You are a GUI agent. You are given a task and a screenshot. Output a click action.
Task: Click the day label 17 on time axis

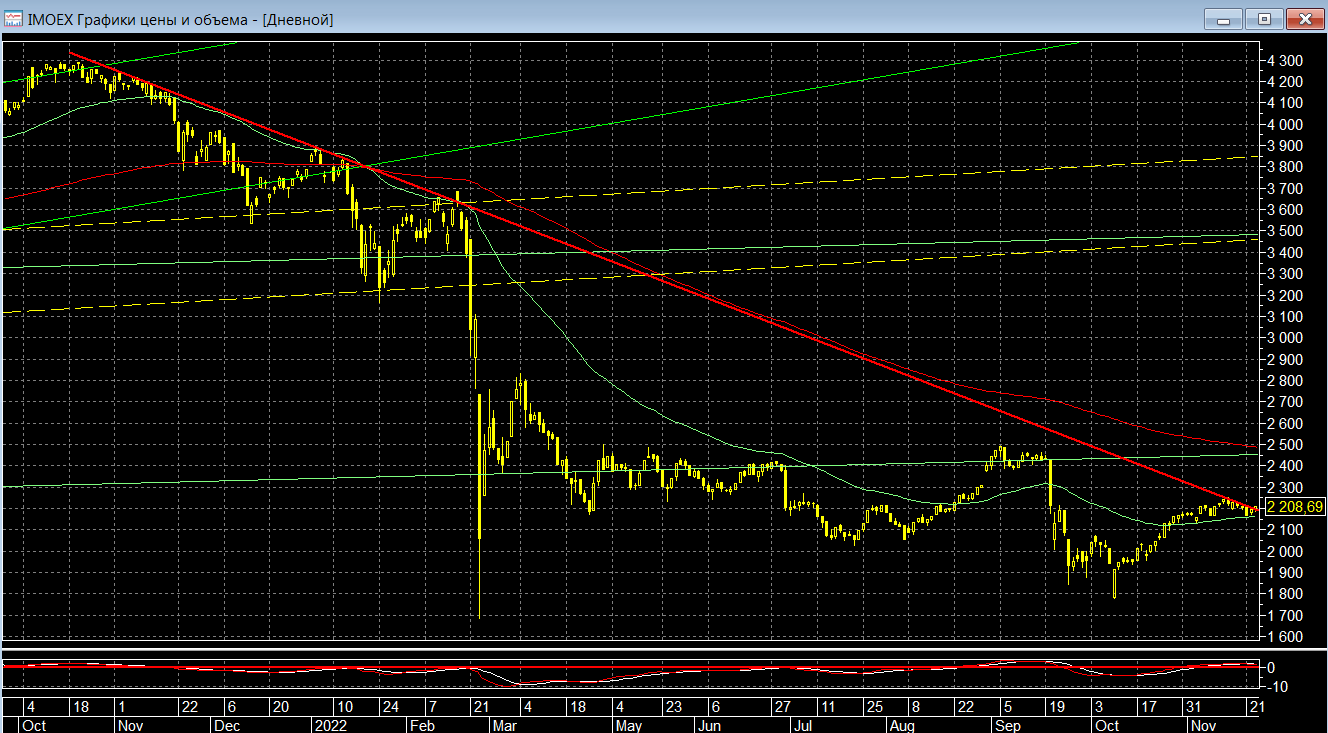[1147, 707]
